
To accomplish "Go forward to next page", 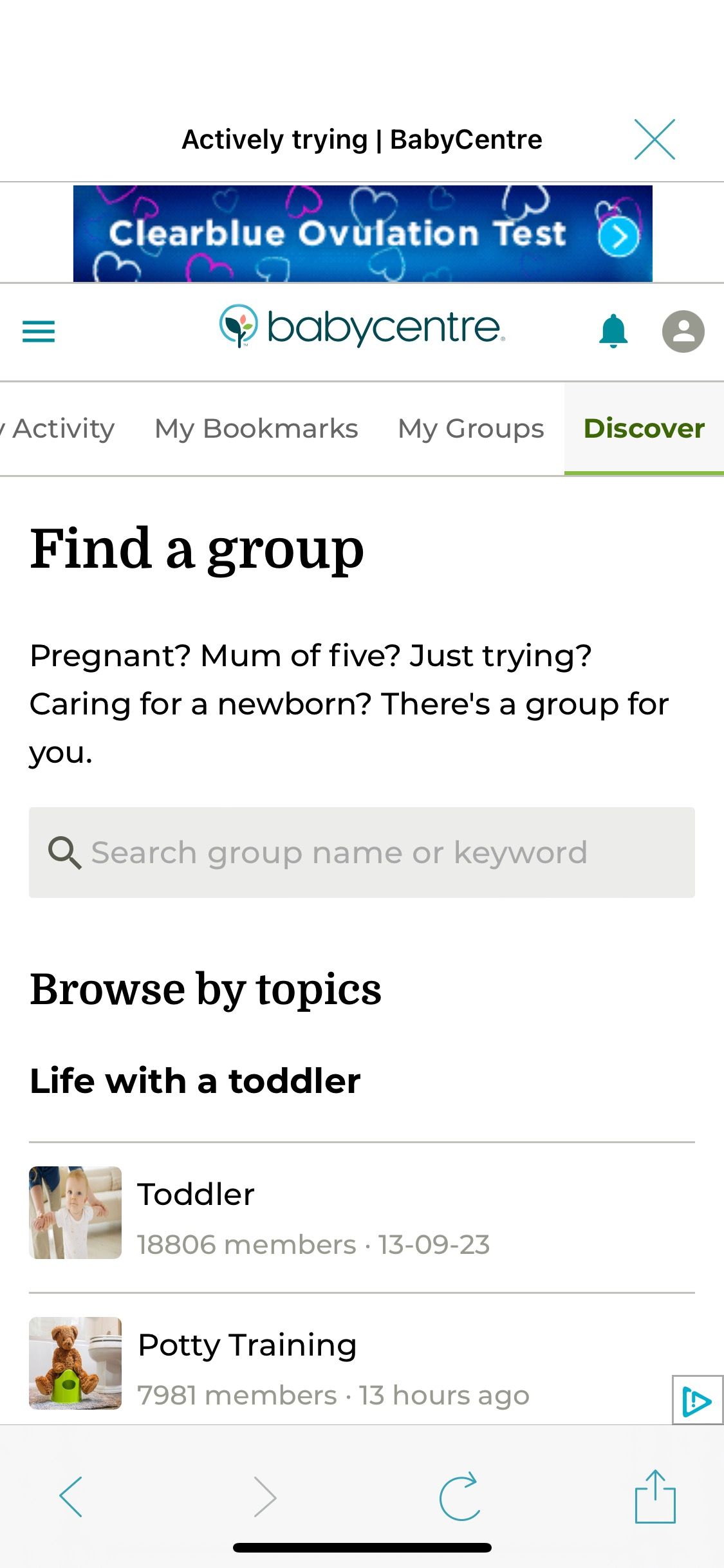I will (x=265, y=1497).
